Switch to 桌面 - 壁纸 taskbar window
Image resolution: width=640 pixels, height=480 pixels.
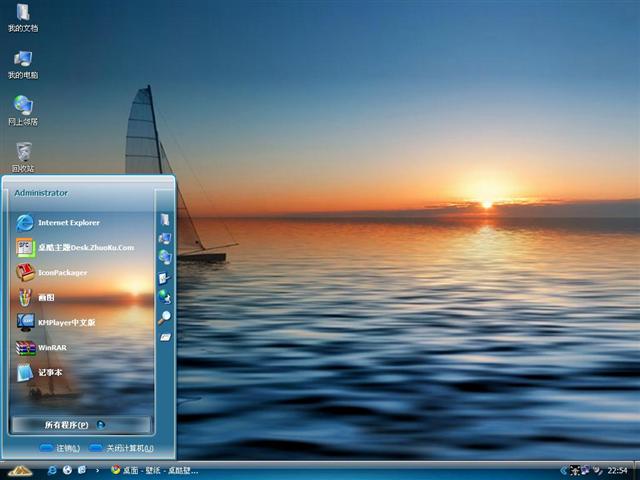155,470
